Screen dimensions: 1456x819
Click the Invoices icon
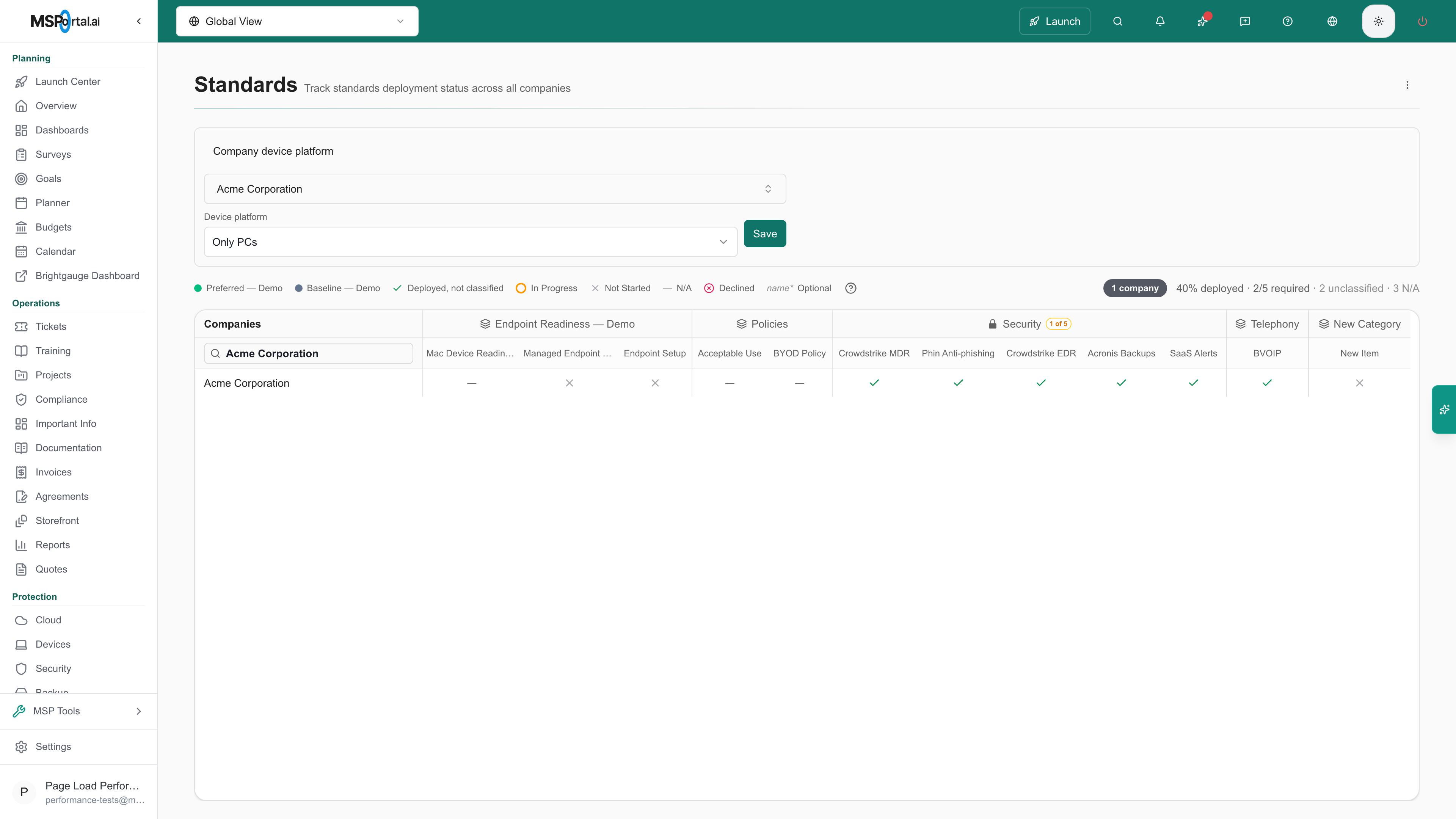pyautogui.click(x=21, y=472)
